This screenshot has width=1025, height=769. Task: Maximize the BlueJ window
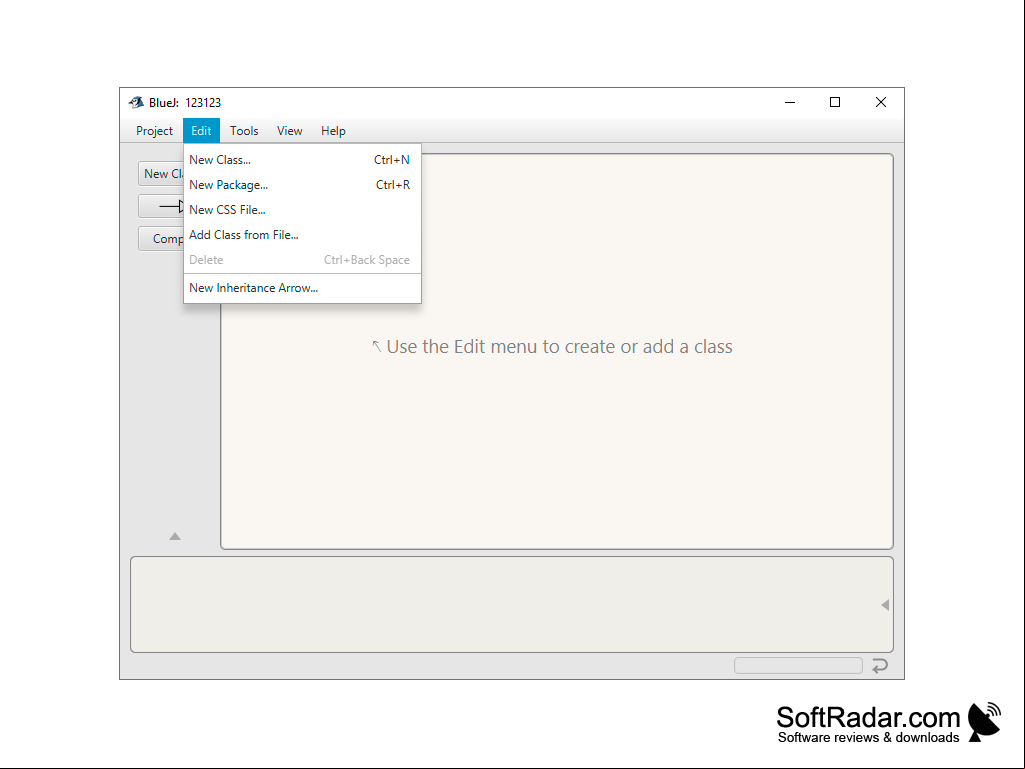(x=835, y=102)
